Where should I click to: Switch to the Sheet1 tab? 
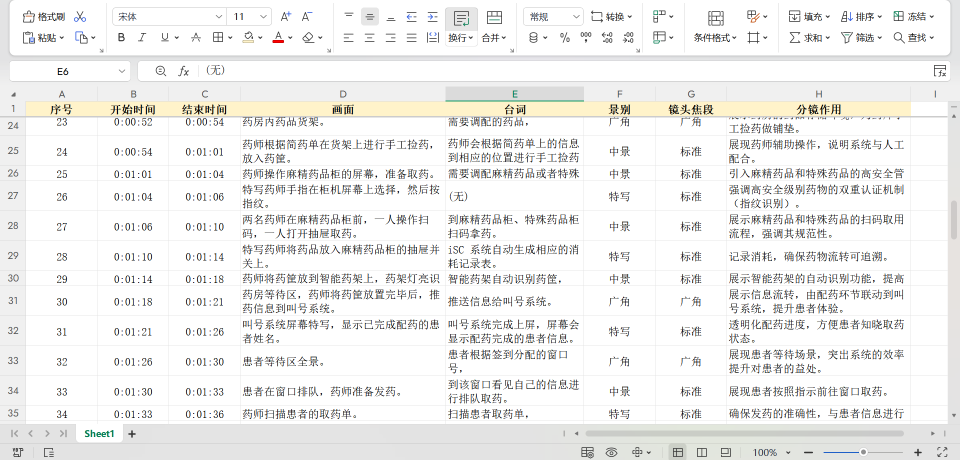coord(99,434)
